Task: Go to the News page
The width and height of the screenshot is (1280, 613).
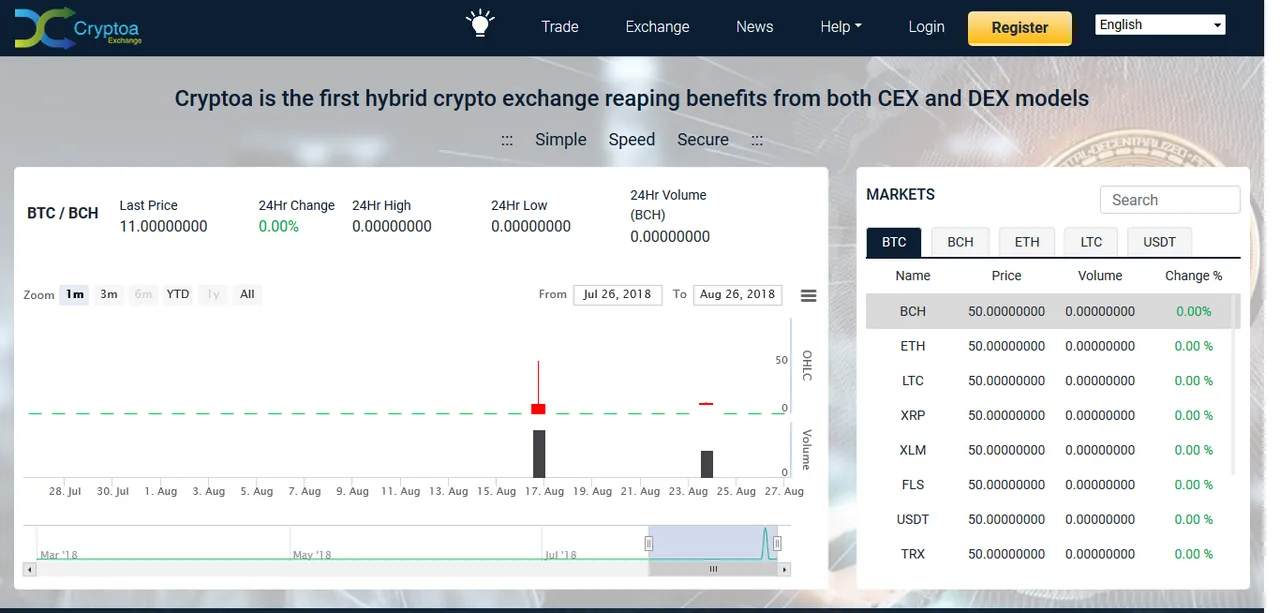Action: 755,27
